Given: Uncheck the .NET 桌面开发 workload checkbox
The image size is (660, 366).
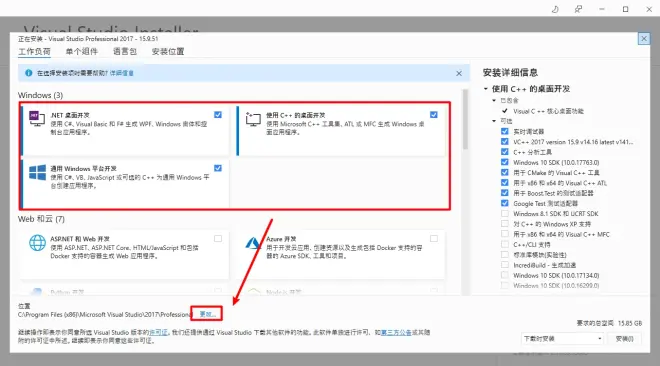Looking at the screenshot, I should click(x=218, y=114).
